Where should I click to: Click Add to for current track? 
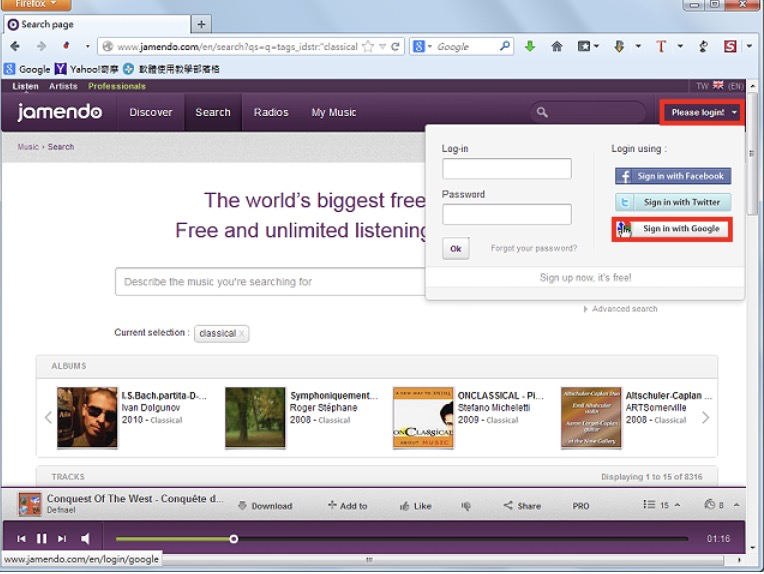347,506
